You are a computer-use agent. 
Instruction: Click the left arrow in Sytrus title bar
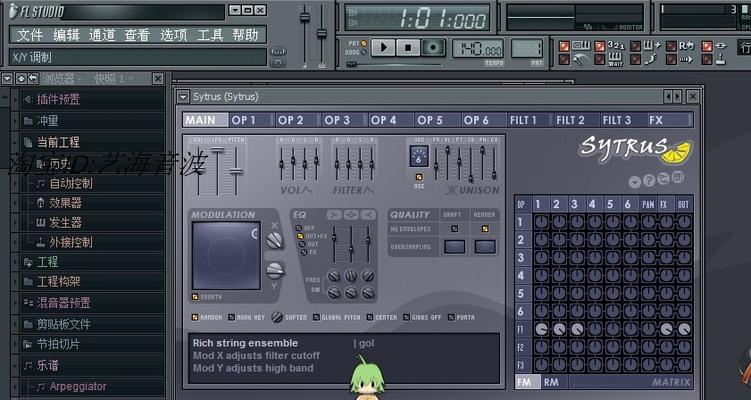click(x=668, y=97)
